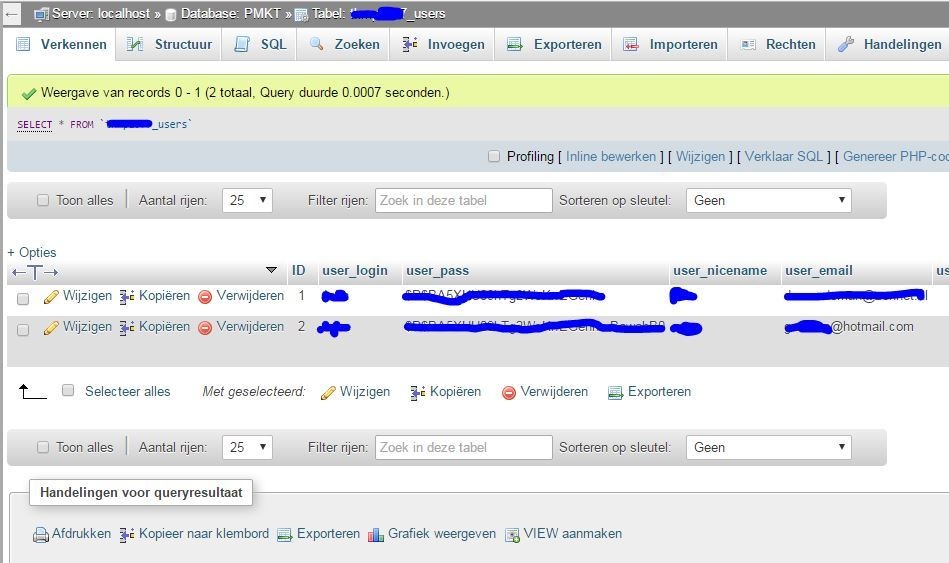Sort by user_email column header

(819, 271)
